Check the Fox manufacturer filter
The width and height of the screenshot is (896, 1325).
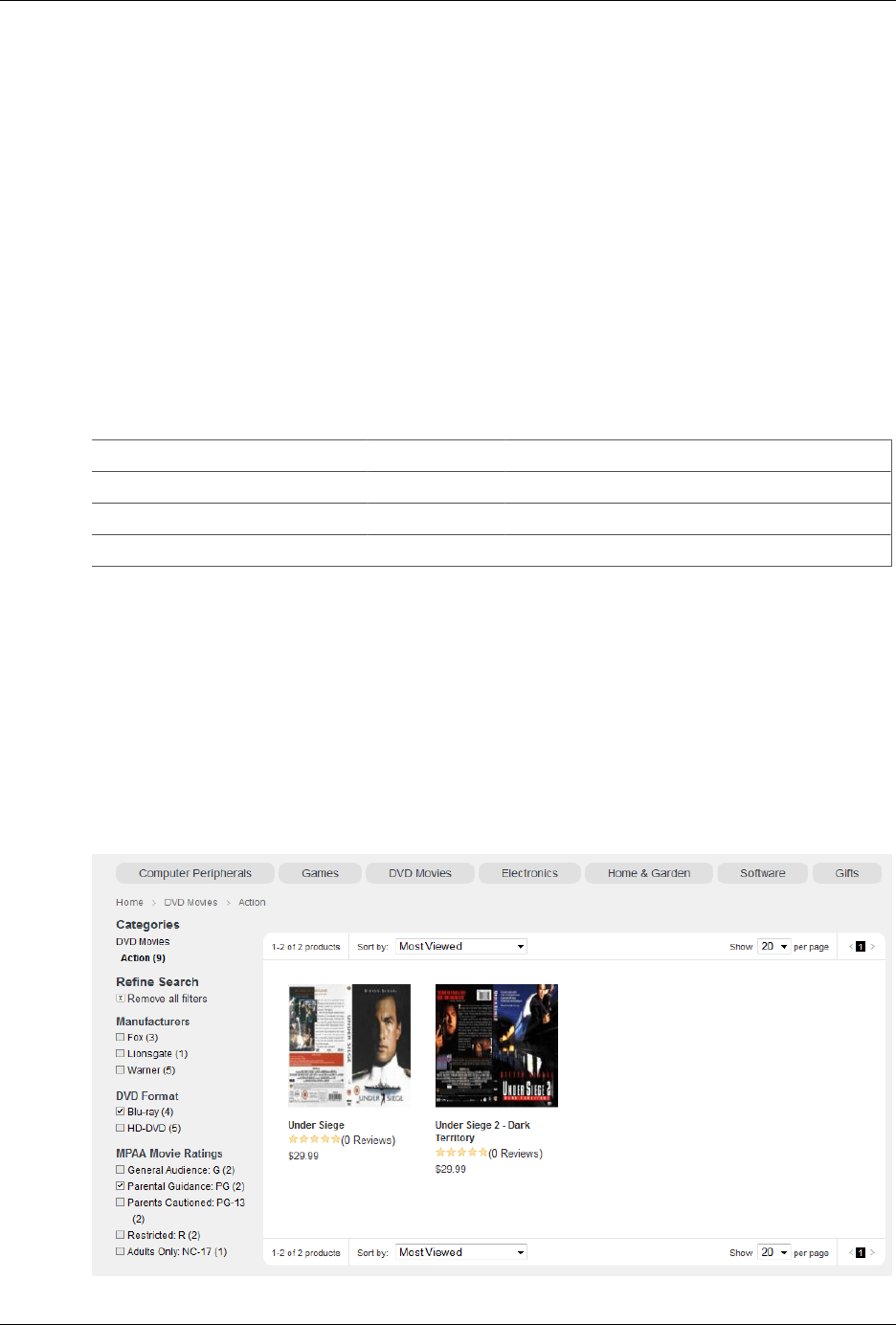(x=121, y=1038)
